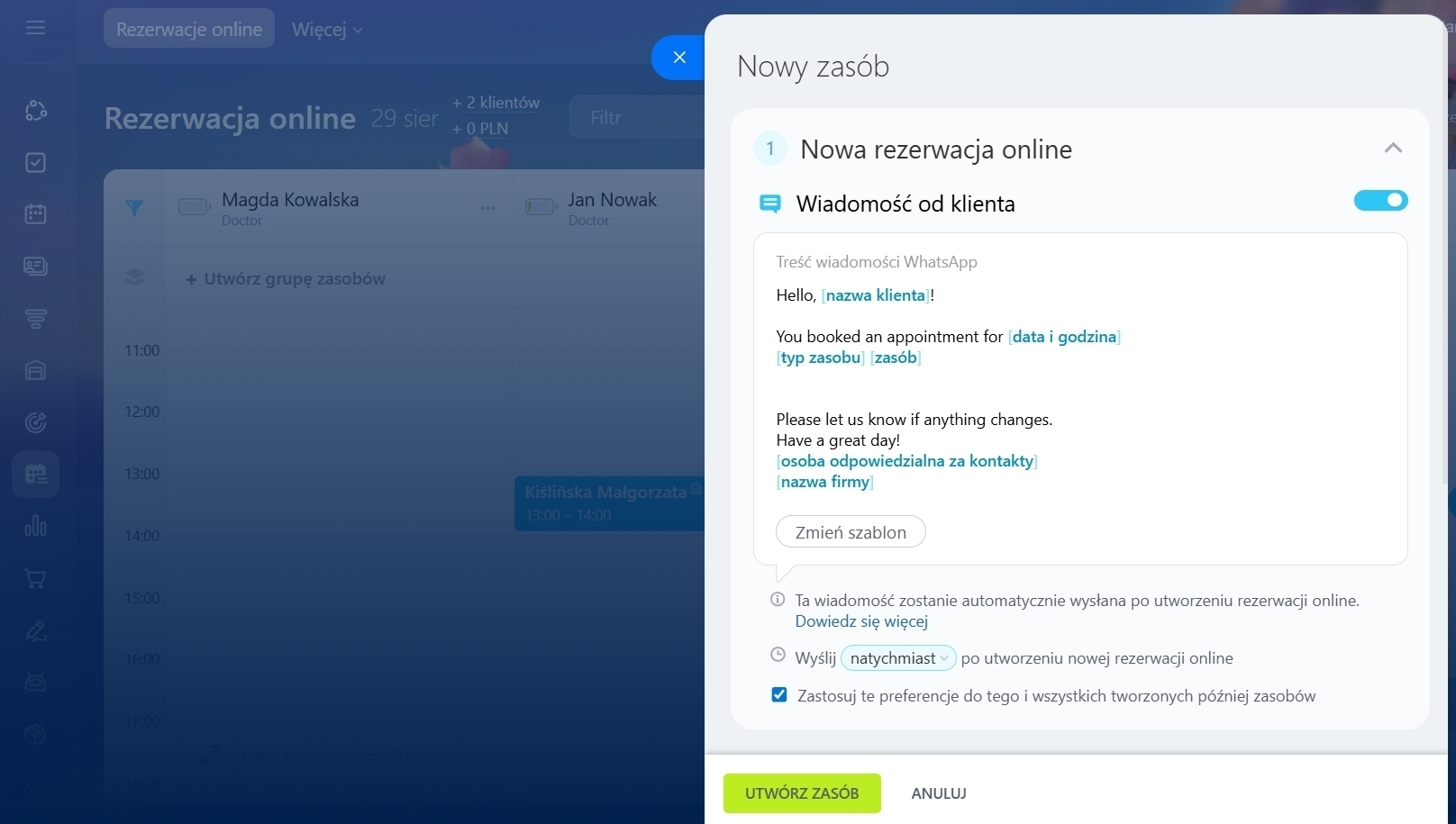Open the marketing target icon in sidebar

35,422
